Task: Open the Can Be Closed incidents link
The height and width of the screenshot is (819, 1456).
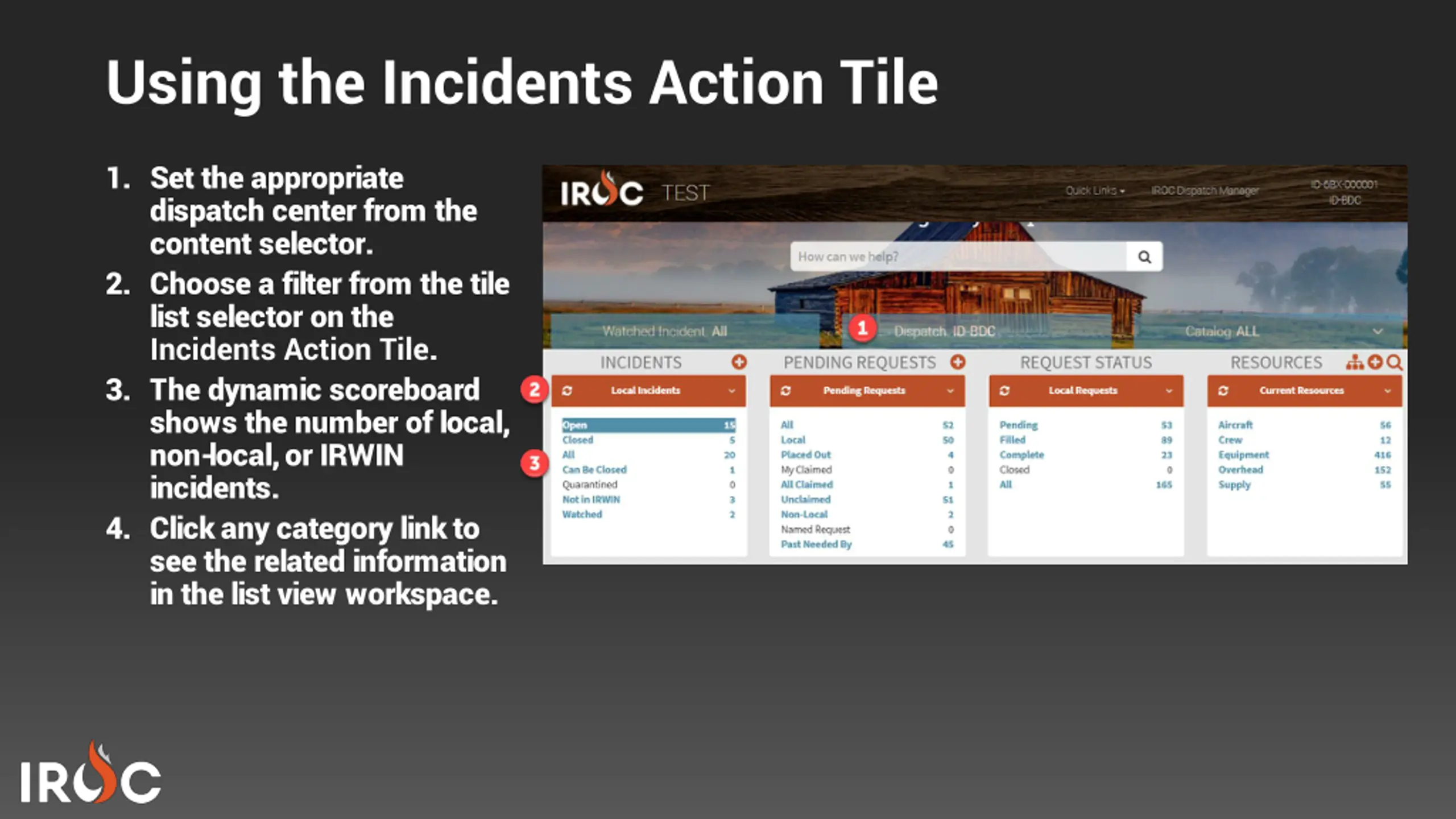Action: 594,470
